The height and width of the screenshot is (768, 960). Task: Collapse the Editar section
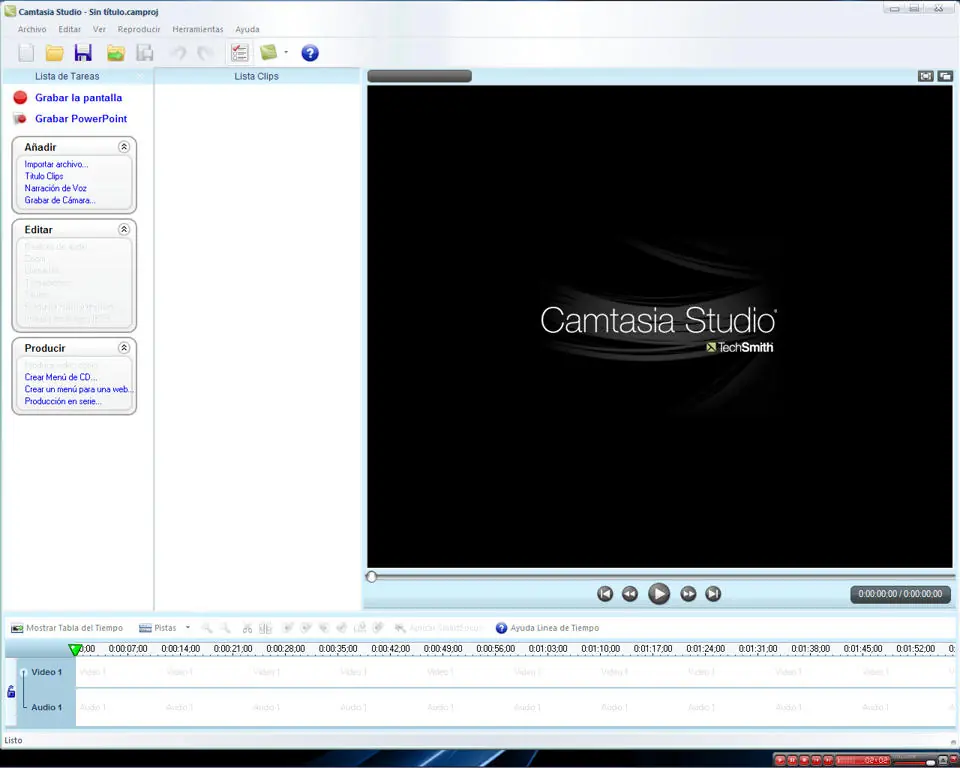(x=124, y=230)
